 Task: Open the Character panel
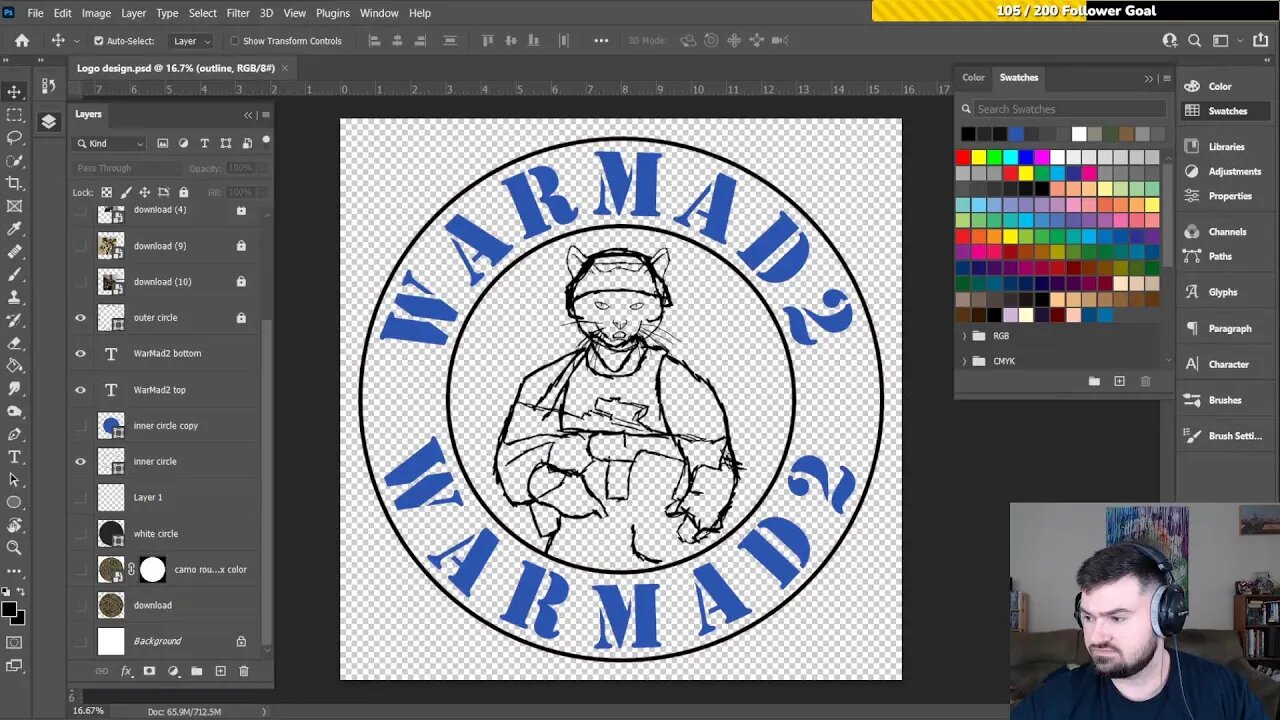pyautogui.click(x=1228, y=364)
